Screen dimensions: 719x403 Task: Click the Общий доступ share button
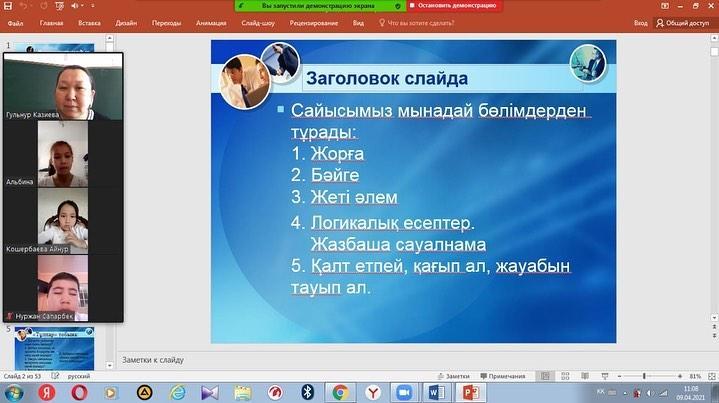pos(685,21)
